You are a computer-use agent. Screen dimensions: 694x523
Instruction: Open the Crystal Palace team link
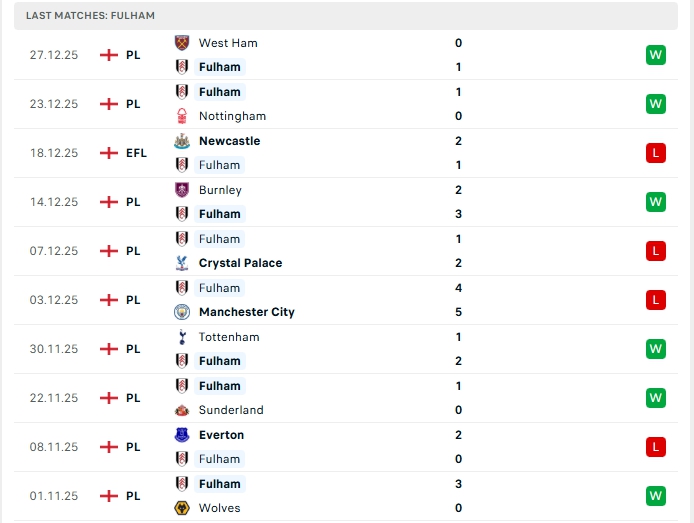(240, 263)
